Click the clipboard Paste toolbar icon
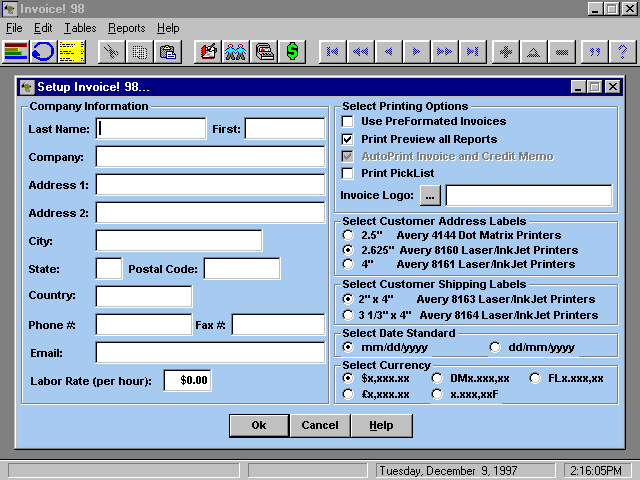The width and height of the screenshot is (640, 480). click(167, 51)
